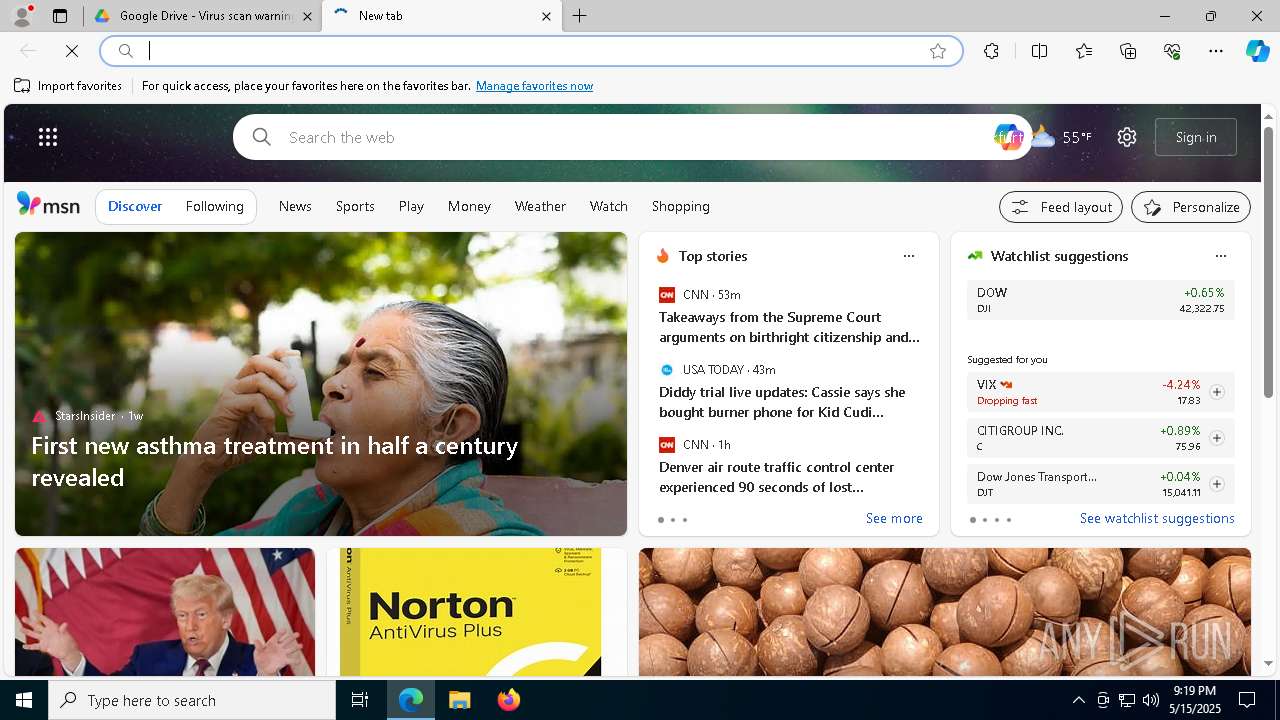Image resolution: width=1280 pixels, height=720 pixels.
Task: Open the macadamia nuts article image
Action: [x=945, y=612]
